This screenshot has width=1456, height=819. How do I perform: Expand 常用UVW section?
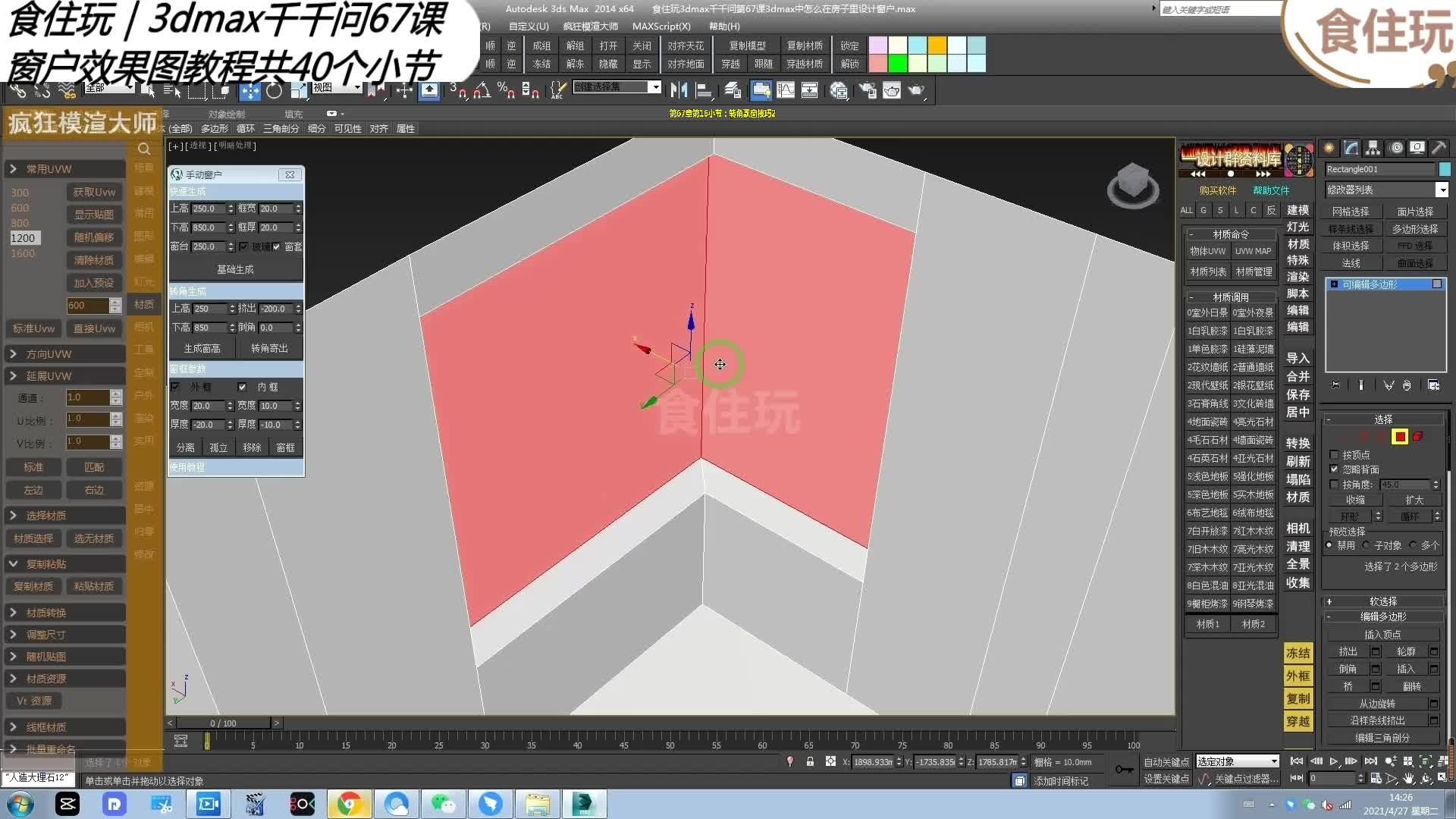64,169
